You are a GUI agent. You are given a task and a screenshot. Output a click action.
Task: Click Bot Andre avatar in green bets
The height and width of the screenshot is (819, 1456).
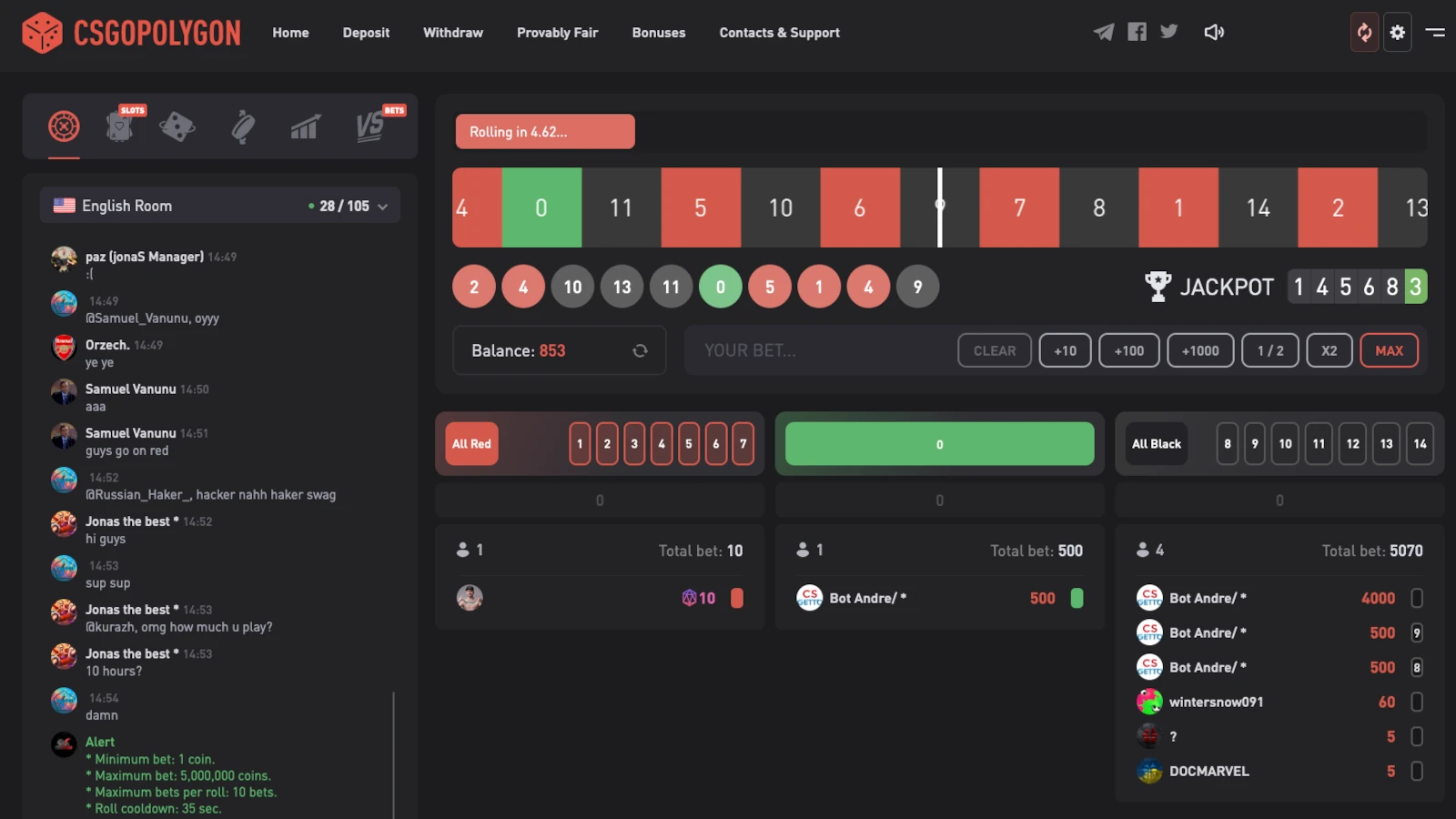809,598
